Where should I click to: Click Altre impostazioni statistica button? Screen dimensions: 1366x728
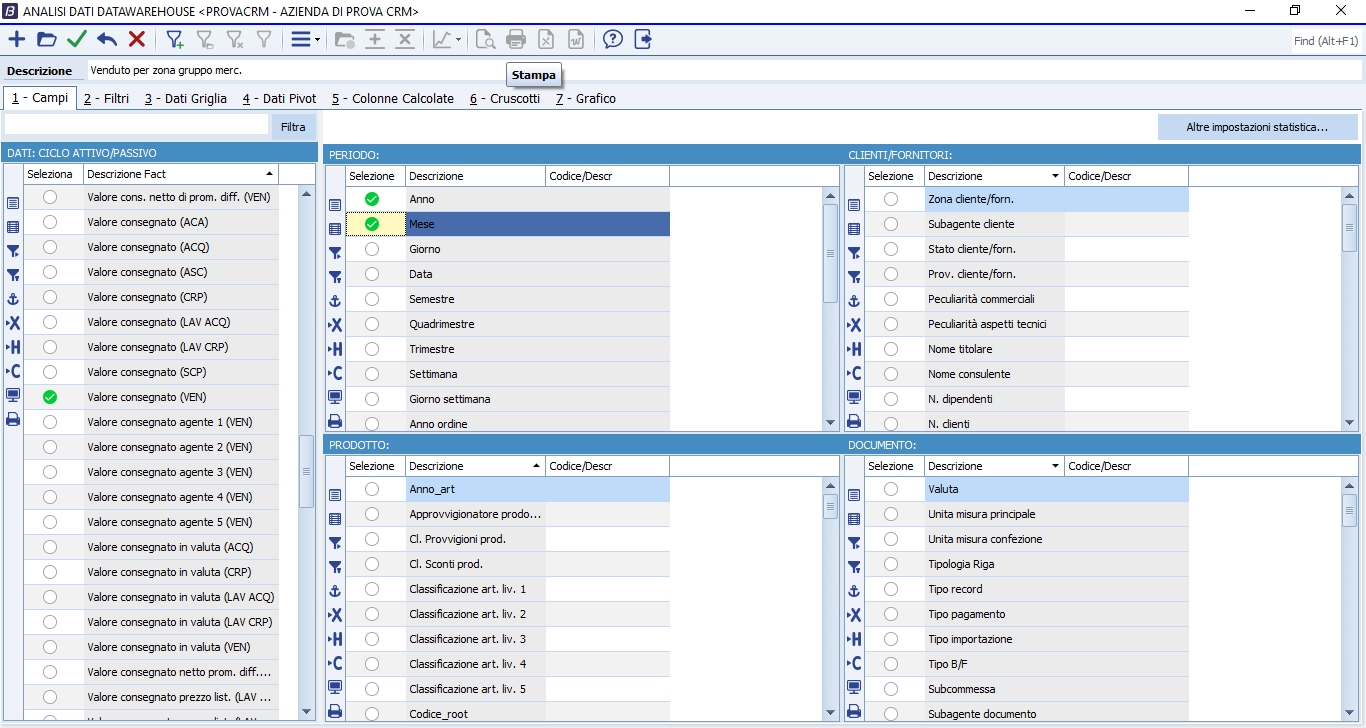(1257, 127)
